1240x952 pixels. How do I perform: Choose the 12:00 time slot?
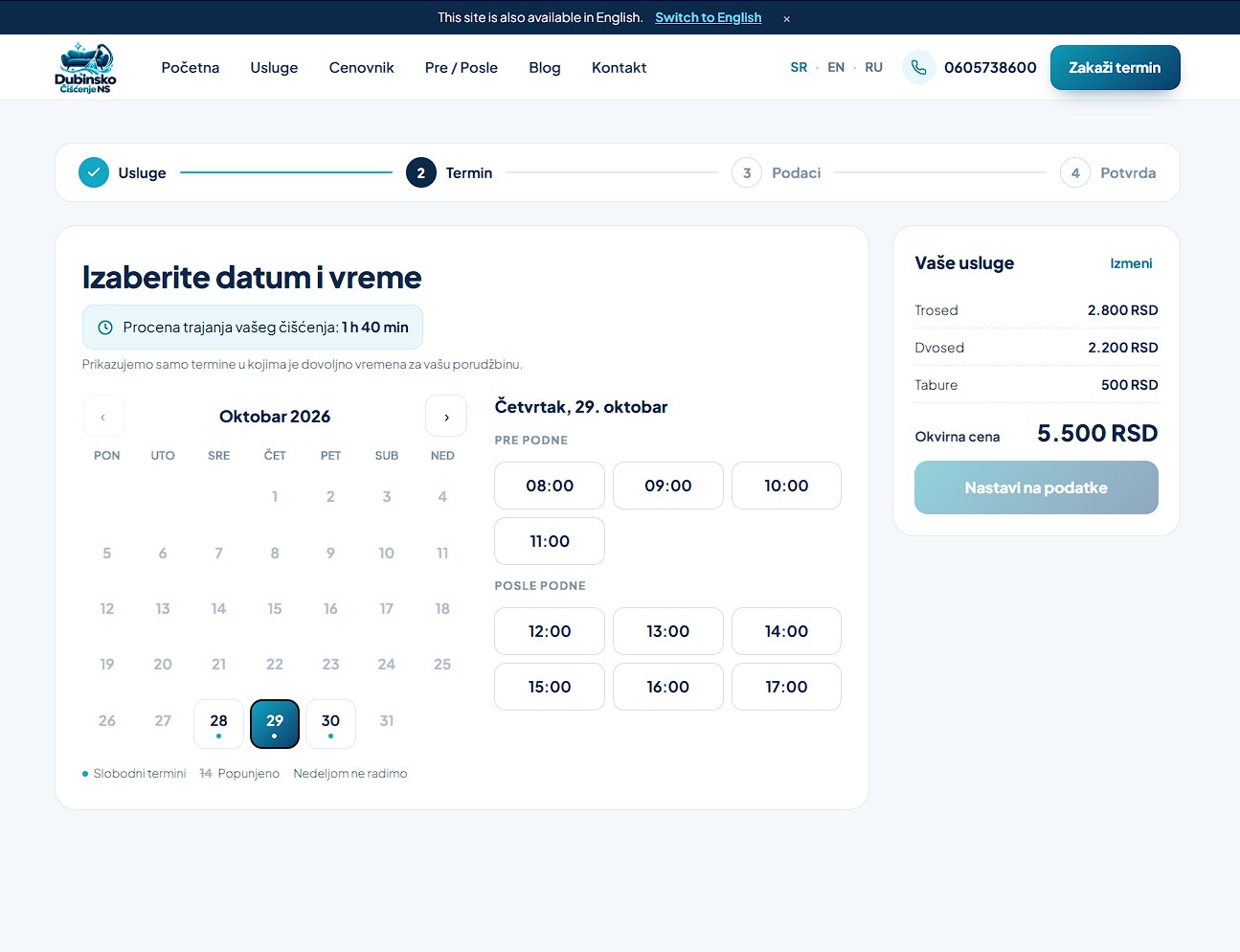pos(550,631)
